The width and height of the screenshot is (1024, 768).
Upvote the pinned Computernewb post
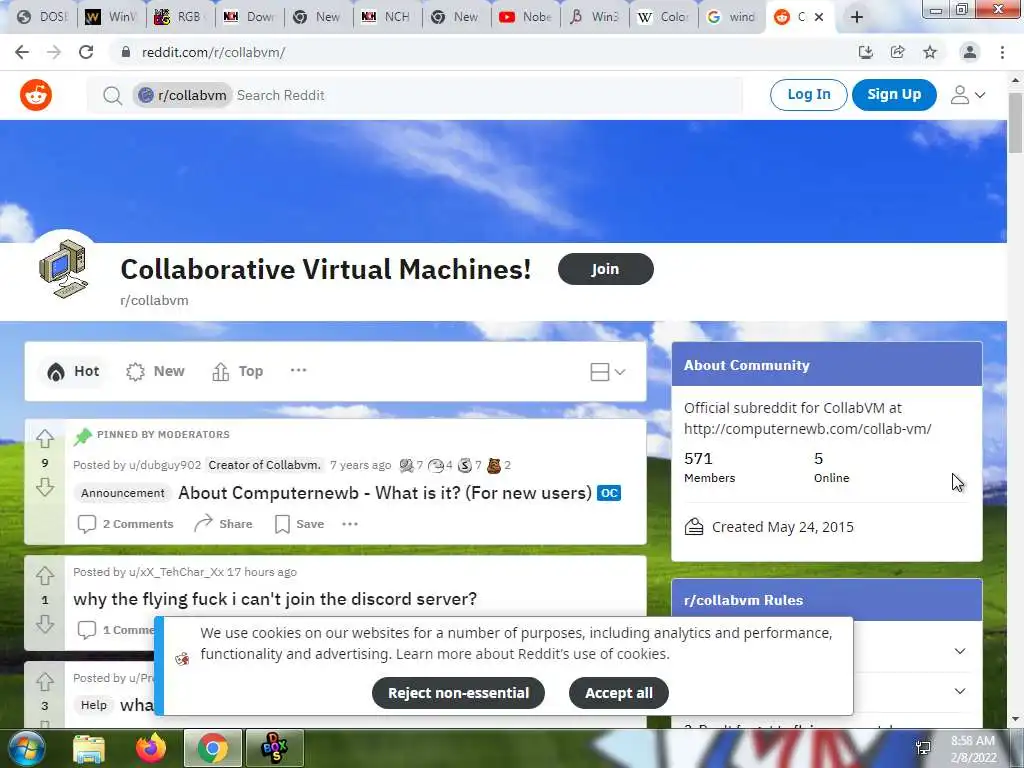(x=44, y=438)
